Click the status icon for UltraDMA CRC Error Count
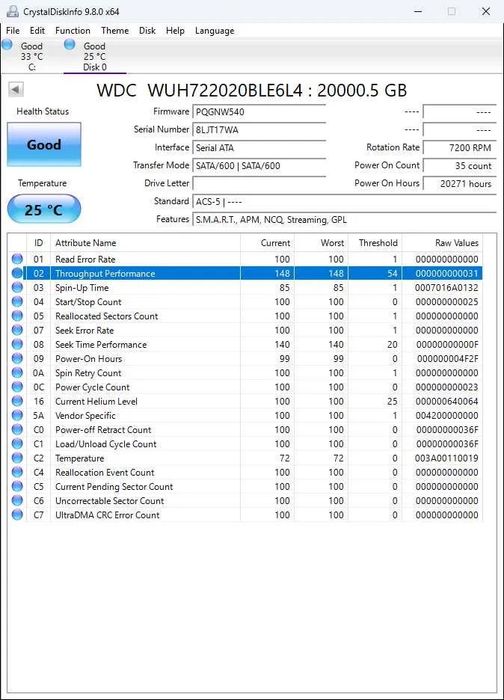Viewport: 504px width, 700px height. (17, 515)
